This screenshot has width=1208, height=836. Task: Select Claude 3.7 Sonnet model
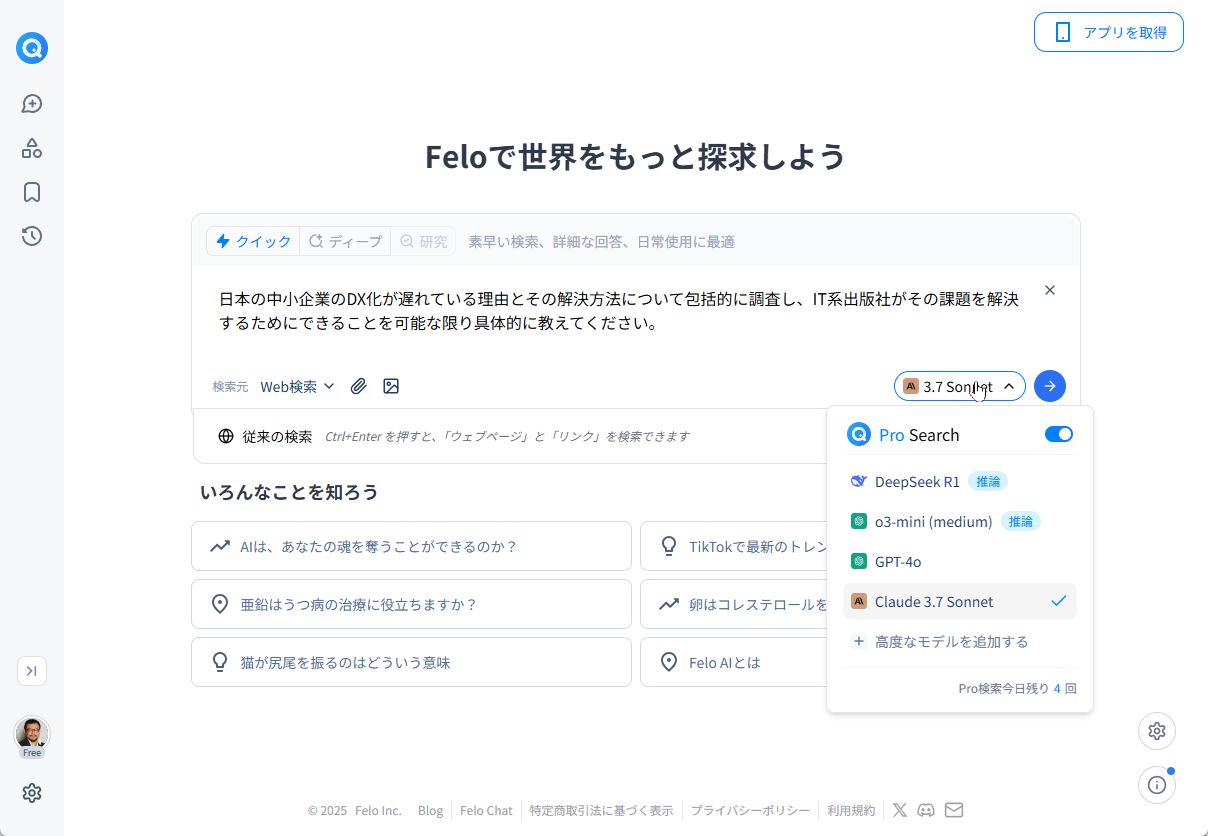click(960, 602)
